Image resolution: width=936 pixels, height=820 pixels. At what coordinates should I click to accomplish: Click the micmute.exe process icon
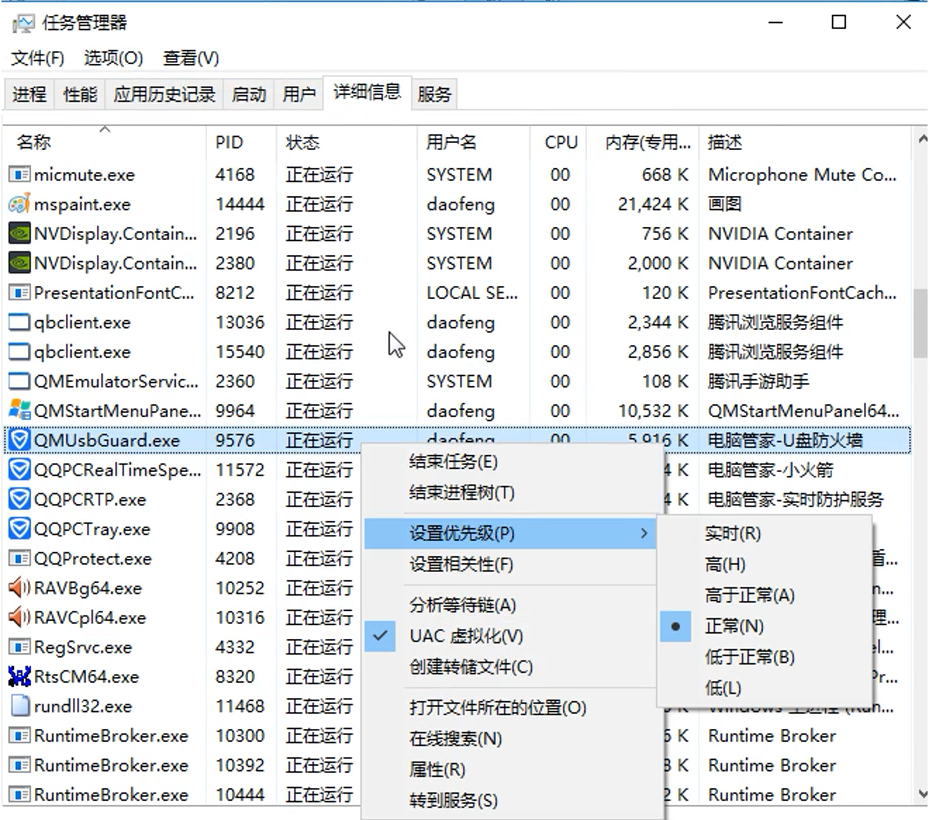coord(19,175)
